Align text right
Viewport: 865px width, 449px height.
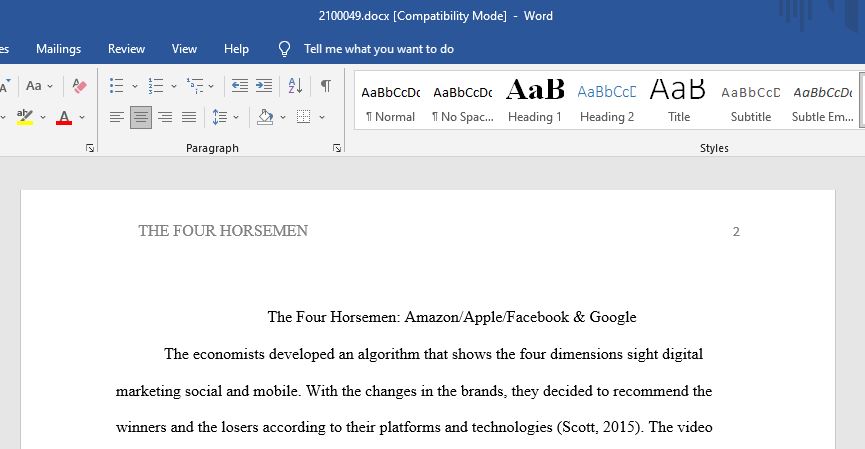tap(165, 117)
